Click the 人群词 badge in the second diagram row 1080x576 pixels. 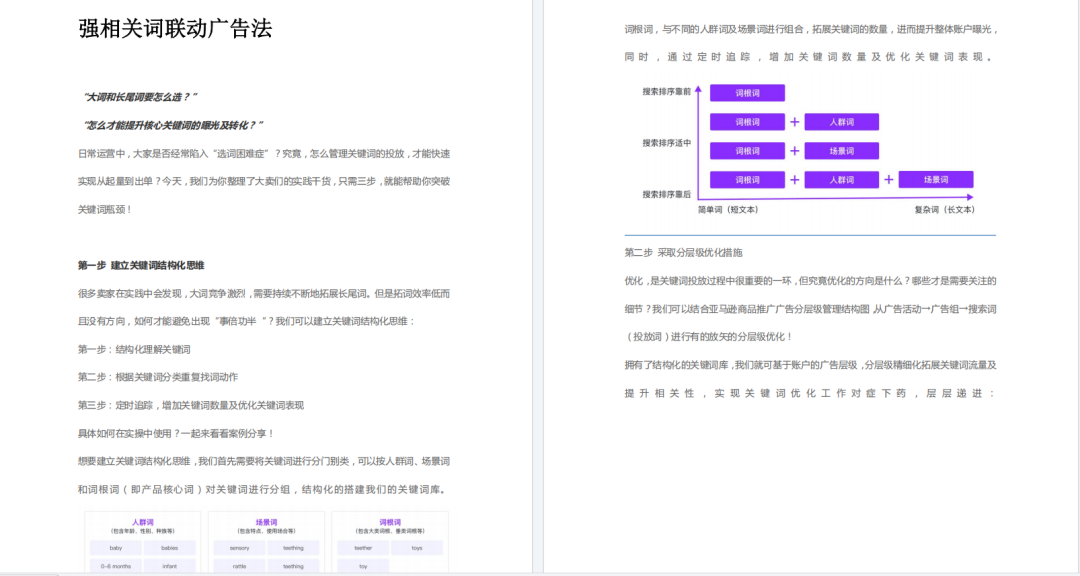pyautogui.click(x=841, y=122)
